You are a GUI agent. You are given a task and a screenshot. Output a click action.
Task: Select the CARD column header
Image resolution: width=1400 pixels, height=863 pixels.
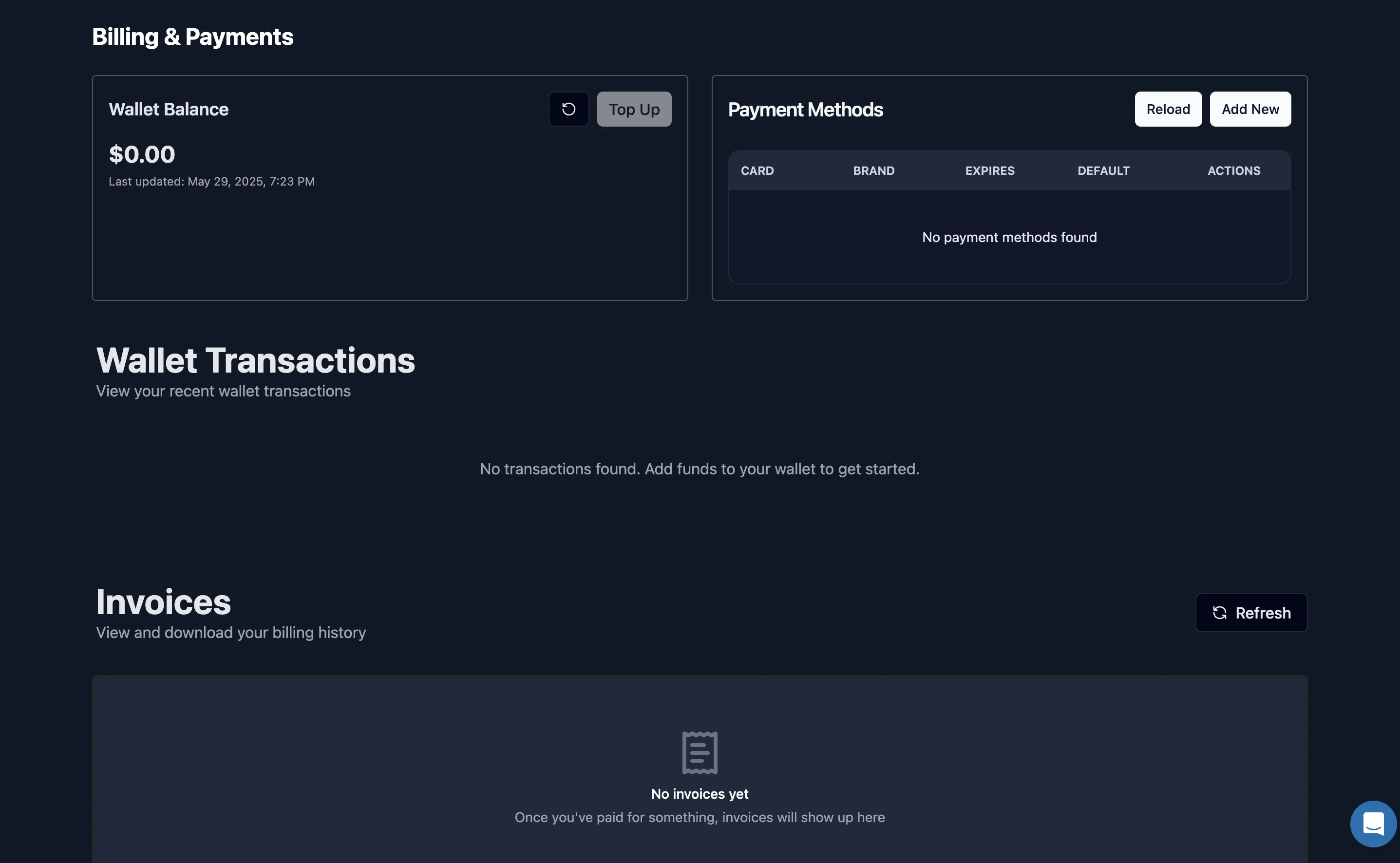point(757,170)
